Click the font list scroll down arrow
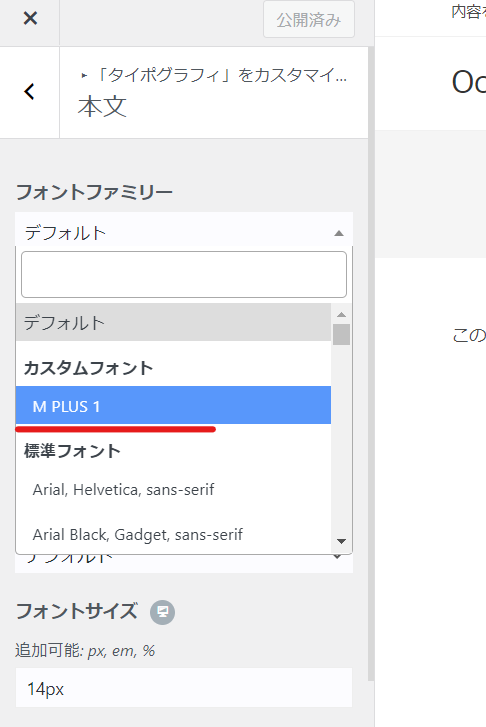Screen dimensions: 486x727 341,541
